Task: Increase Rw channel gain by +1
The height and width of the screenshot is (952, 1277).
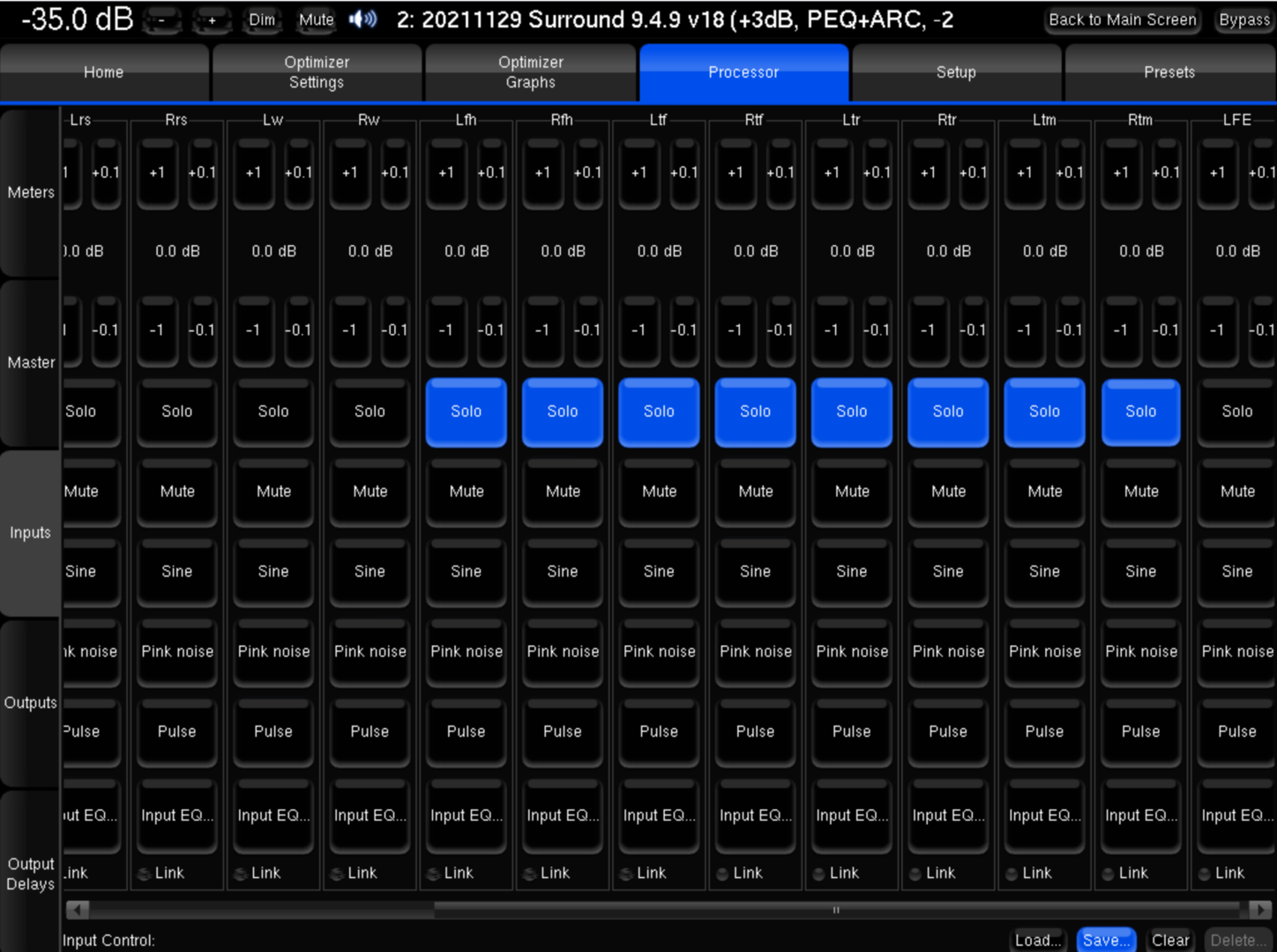Action: tap(349, 173)
